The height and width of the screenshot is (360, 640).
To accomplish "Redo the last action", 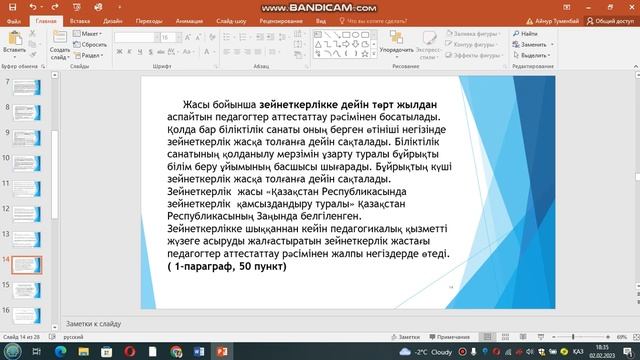I will [x=55, y=7].
